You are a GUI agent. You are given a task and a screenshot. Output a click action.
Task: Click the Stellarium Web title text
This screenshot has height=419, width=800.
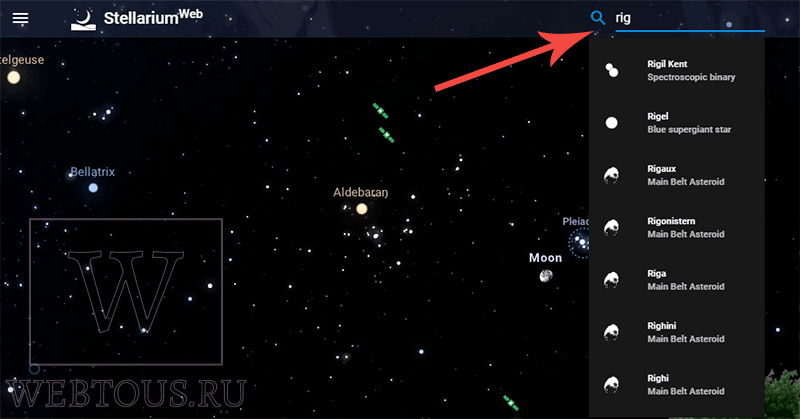coord(153,18)
